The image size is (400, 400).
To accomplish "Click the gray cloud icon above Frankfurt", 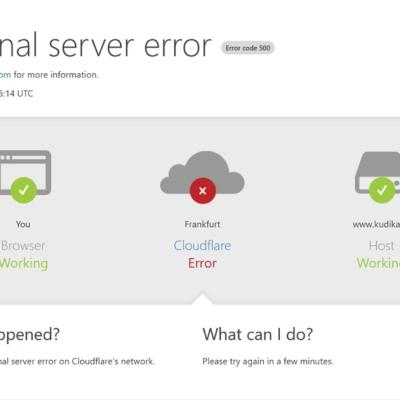I will [202, 173].
